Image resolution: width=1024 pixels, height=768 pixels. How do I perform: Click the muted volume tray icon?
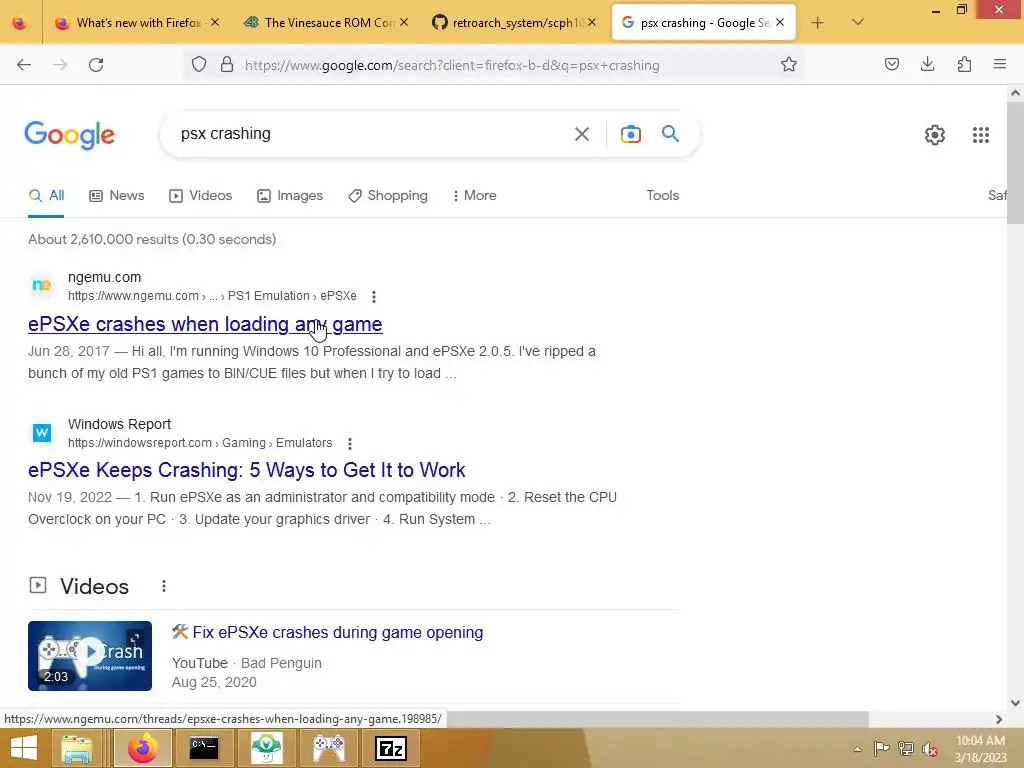click(x=930, y=749)
